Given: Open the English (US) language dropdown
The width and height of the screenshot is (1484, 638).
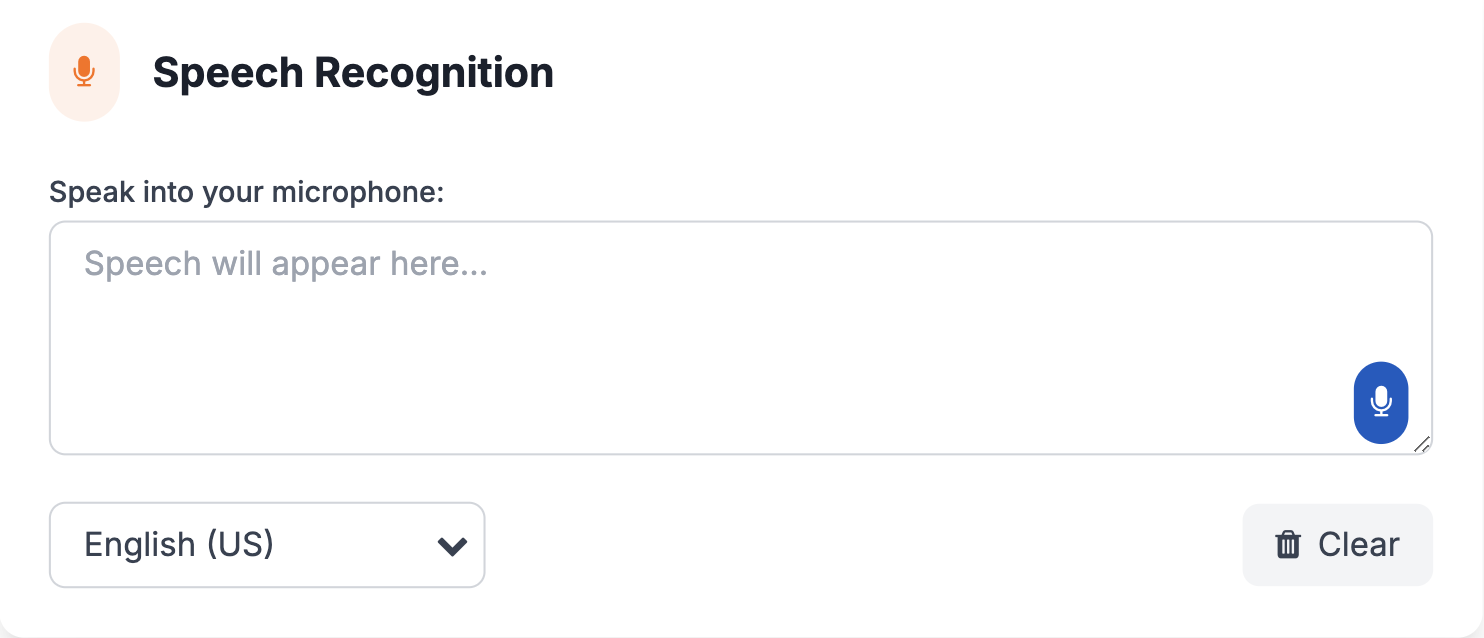Looking at the screenshot, I should [x=267, y=545].
